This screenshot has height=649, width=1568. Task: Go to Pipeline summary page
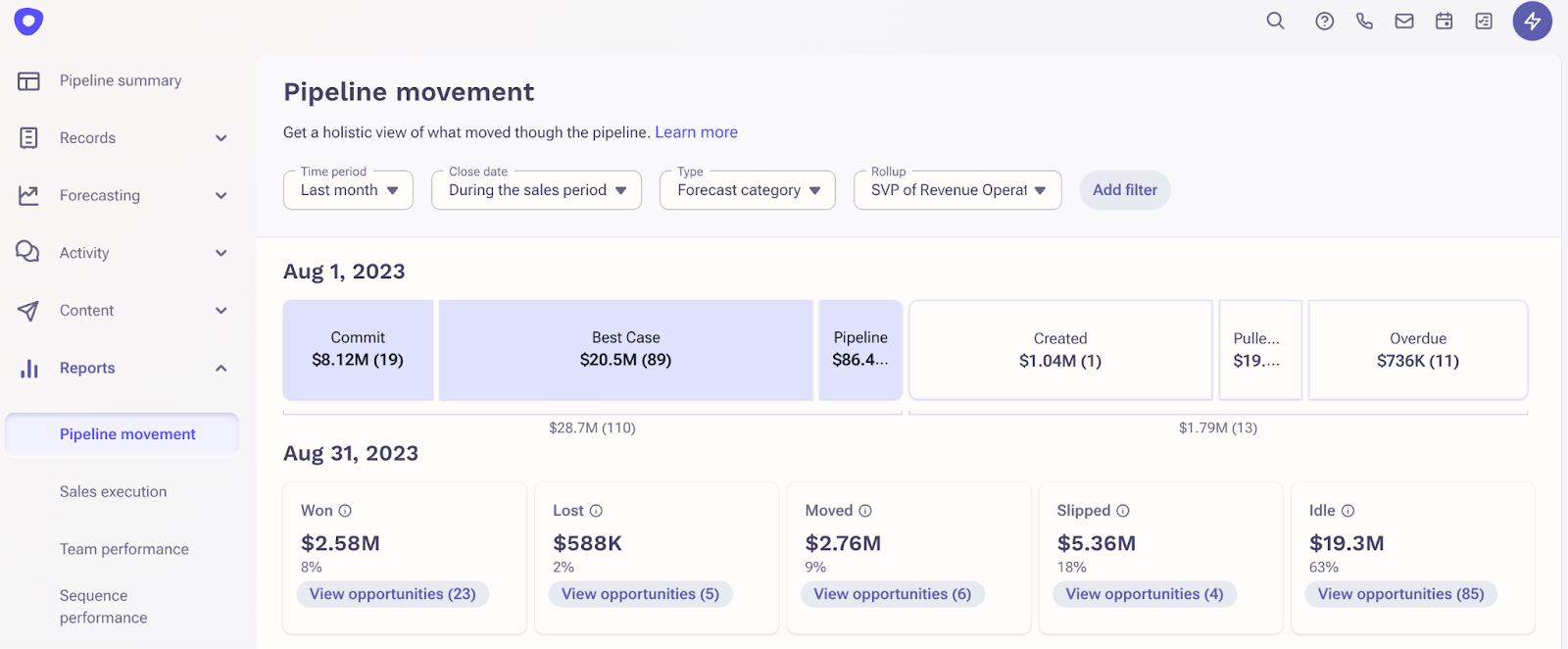(120, 80)
